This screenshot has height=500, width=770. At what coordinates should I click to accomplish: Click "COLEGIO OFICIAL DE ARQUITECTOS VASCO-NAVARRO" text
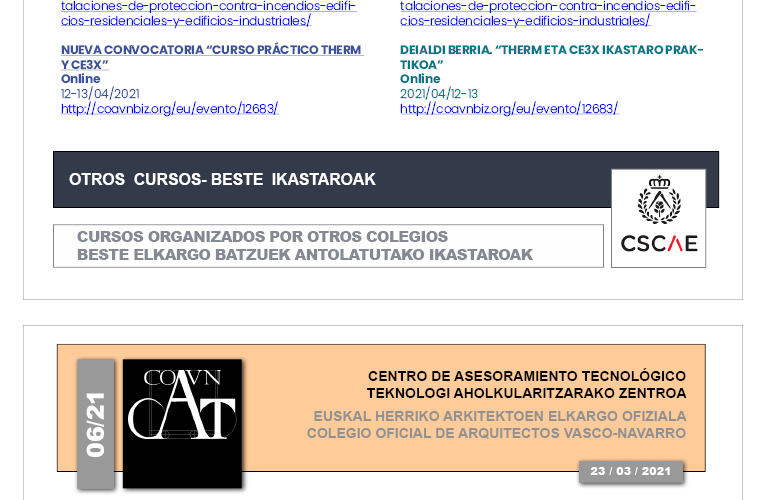pyautogui.click(x=496, y=434)
